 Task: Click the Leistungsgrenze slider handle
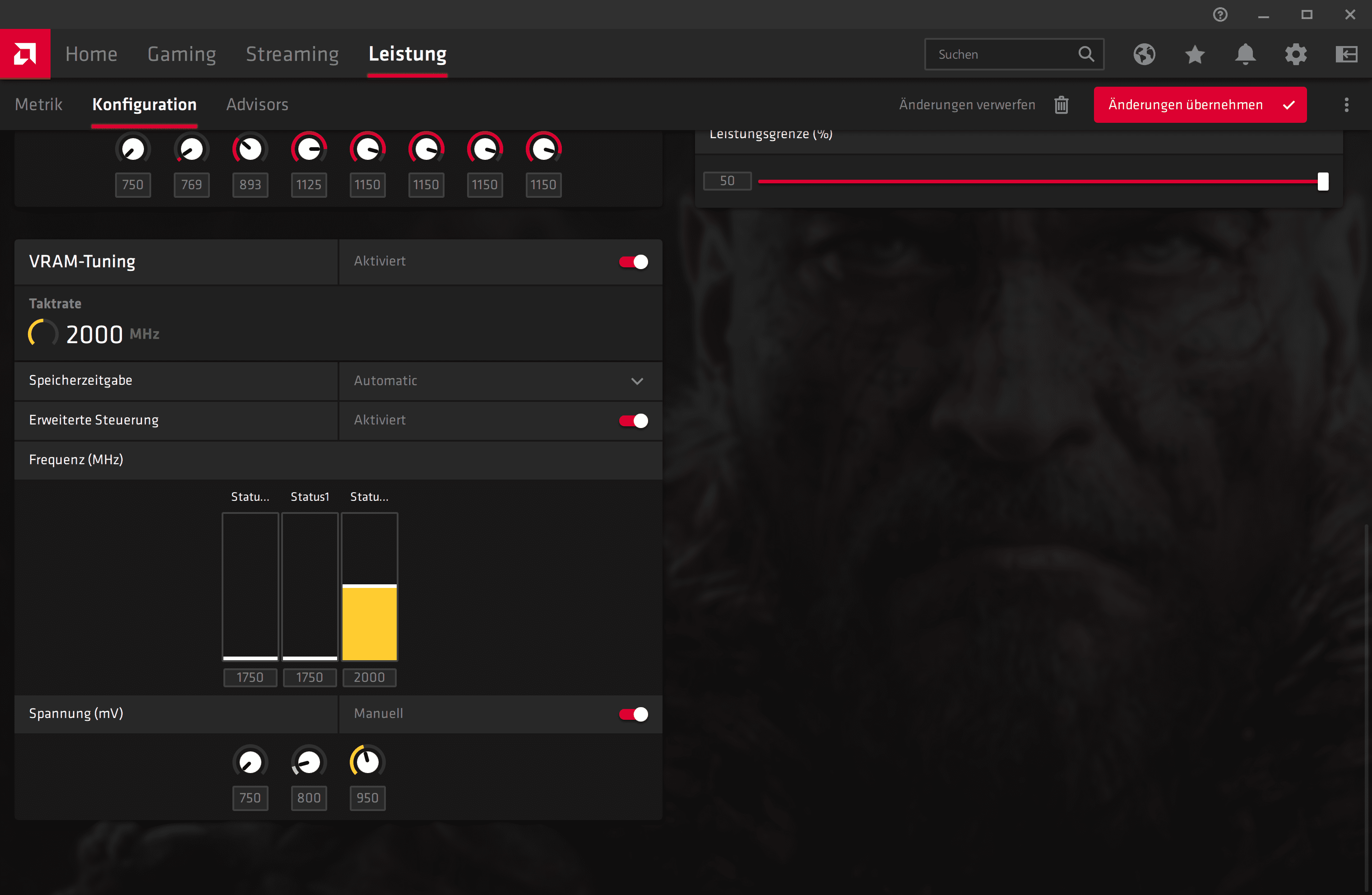tap(1323, 182)
